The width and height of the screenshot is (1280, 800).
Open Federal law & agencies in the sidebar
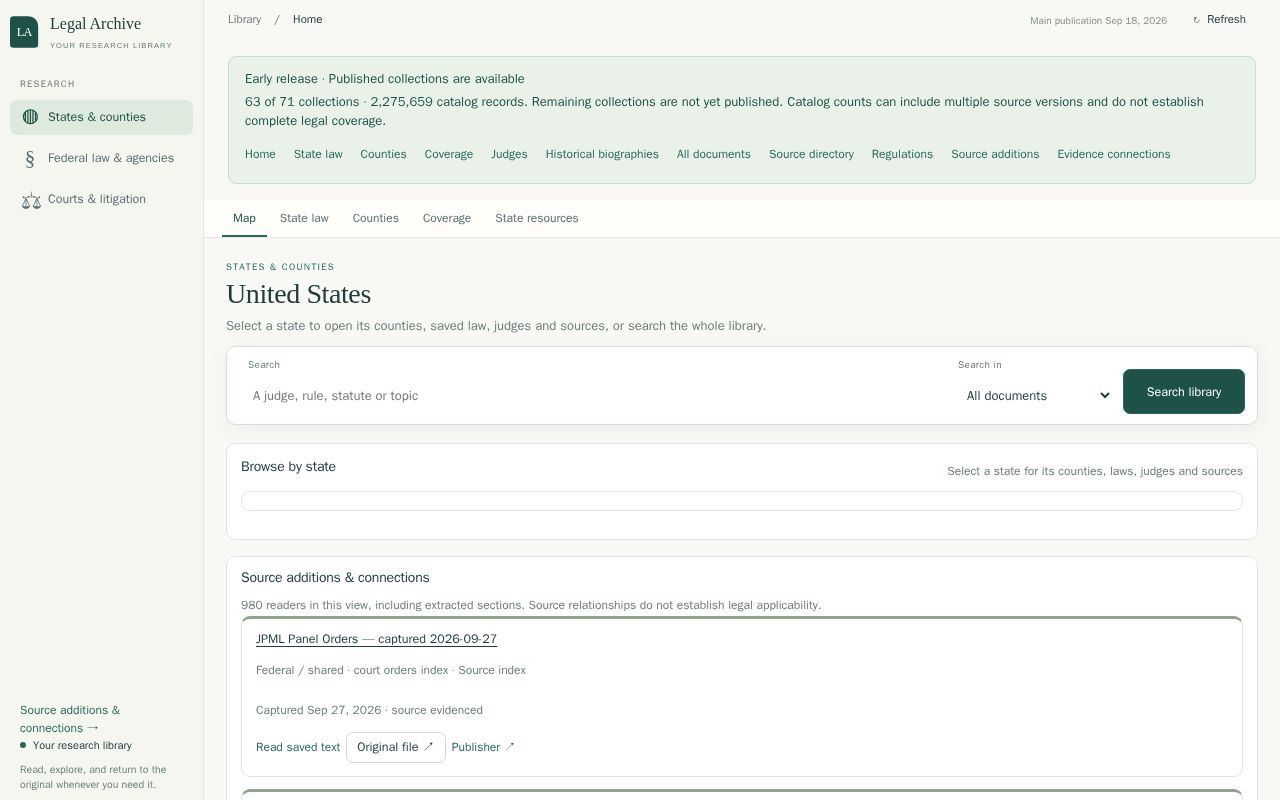(x=101, y=158)
